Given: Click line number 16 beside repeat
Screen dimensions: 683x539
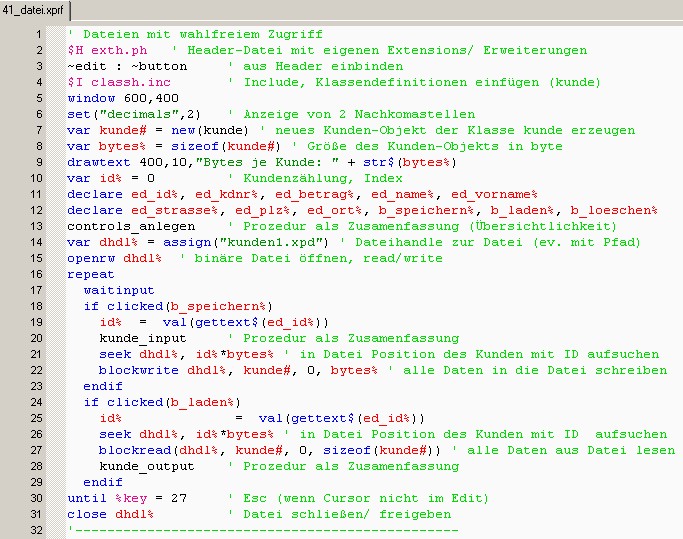Looking at the screenshot, I should tap(34, 274).
